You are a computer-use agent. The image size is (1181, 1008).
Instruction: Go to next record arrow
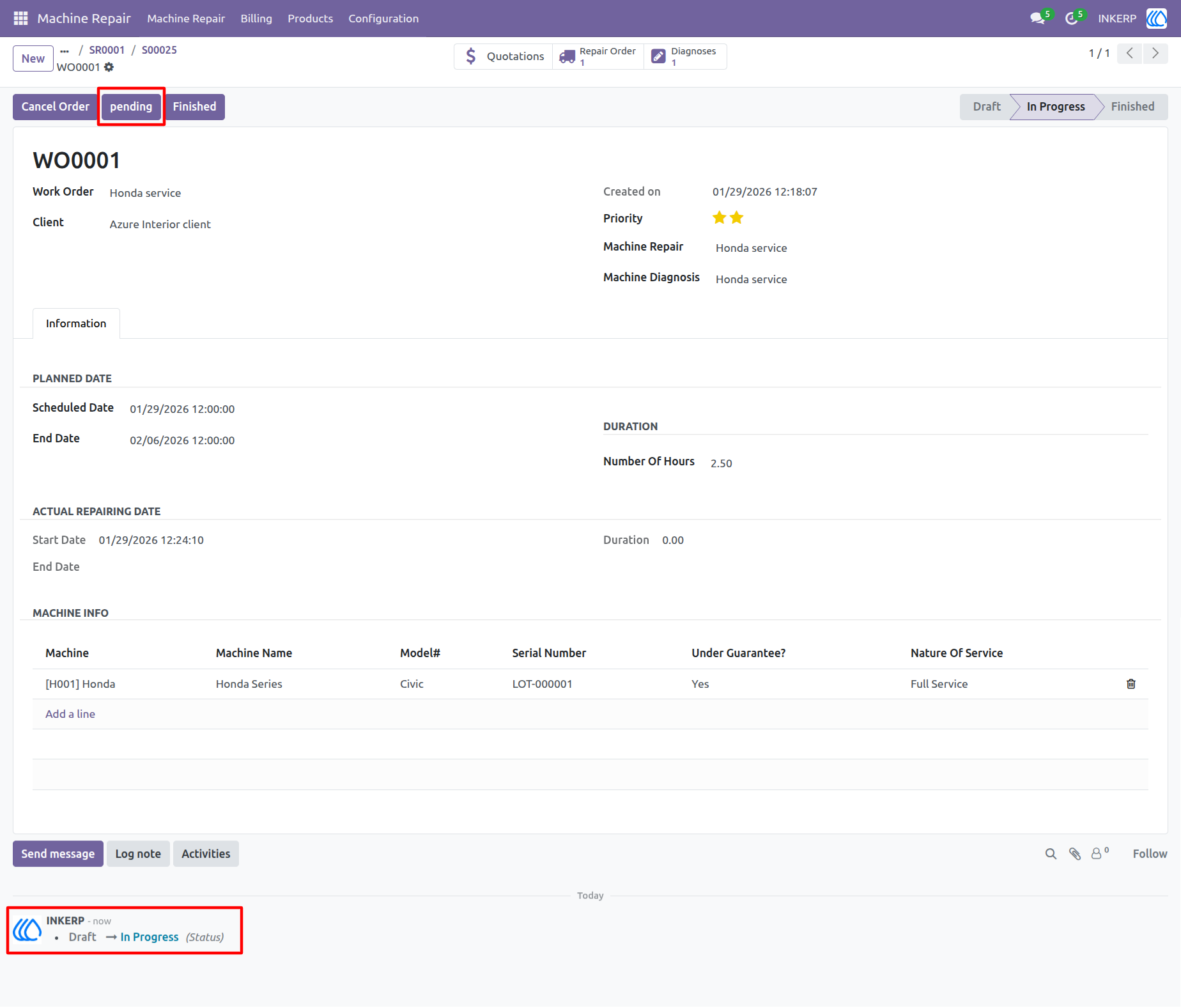tap(1155, 53)
